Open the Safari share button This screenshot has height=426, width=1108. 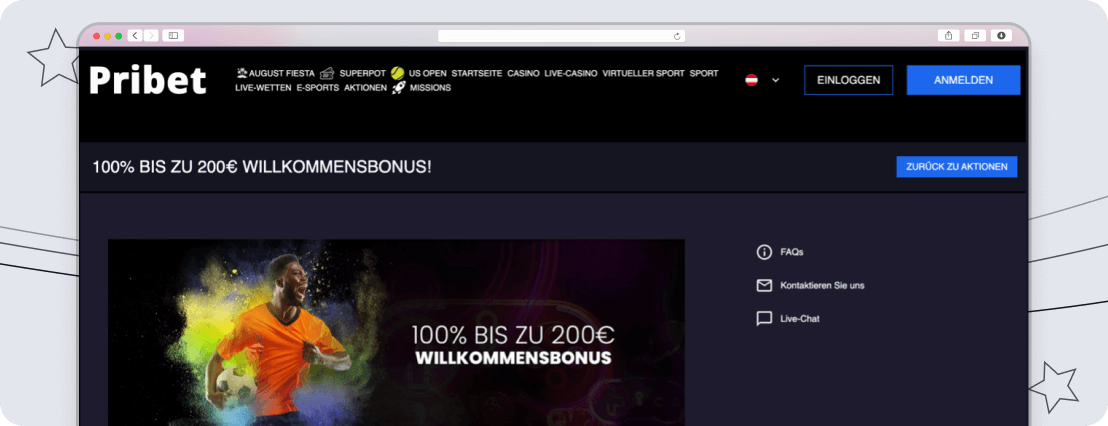(948, 35)
